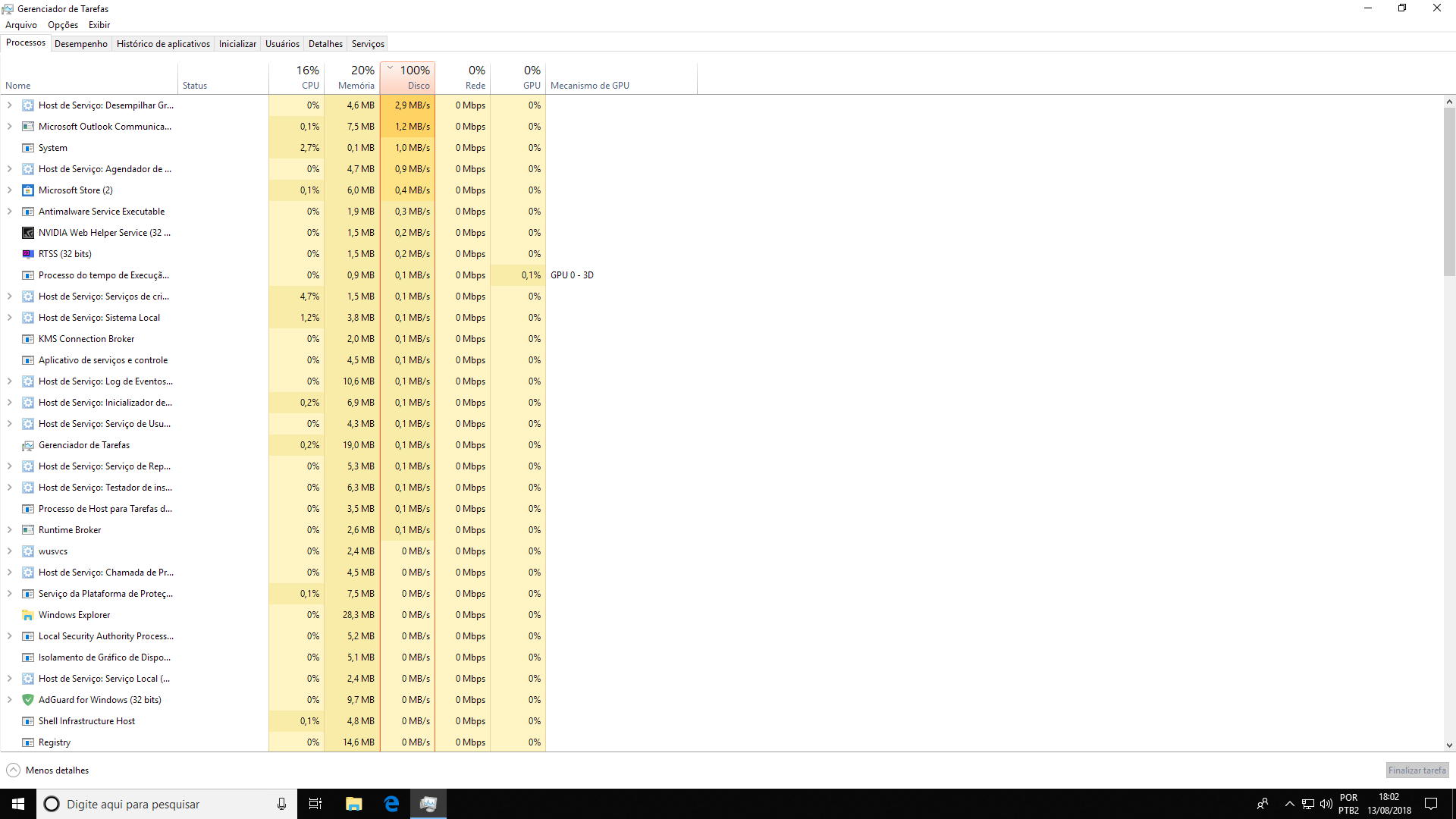1456x819 pixels.
Task: Click the Antimalware Service Executable icon
Action: tap(28, 212)
